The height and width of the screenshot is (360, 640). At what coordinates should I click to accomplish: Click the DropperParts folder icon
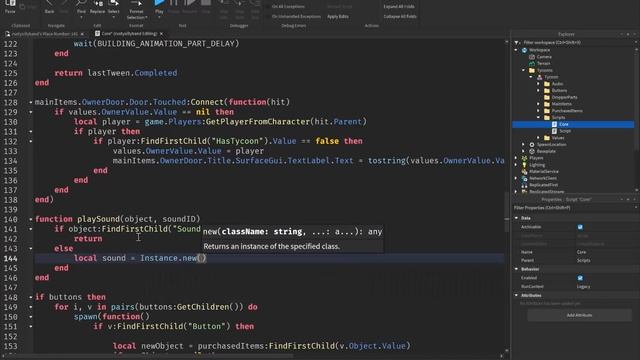[547, 97]
